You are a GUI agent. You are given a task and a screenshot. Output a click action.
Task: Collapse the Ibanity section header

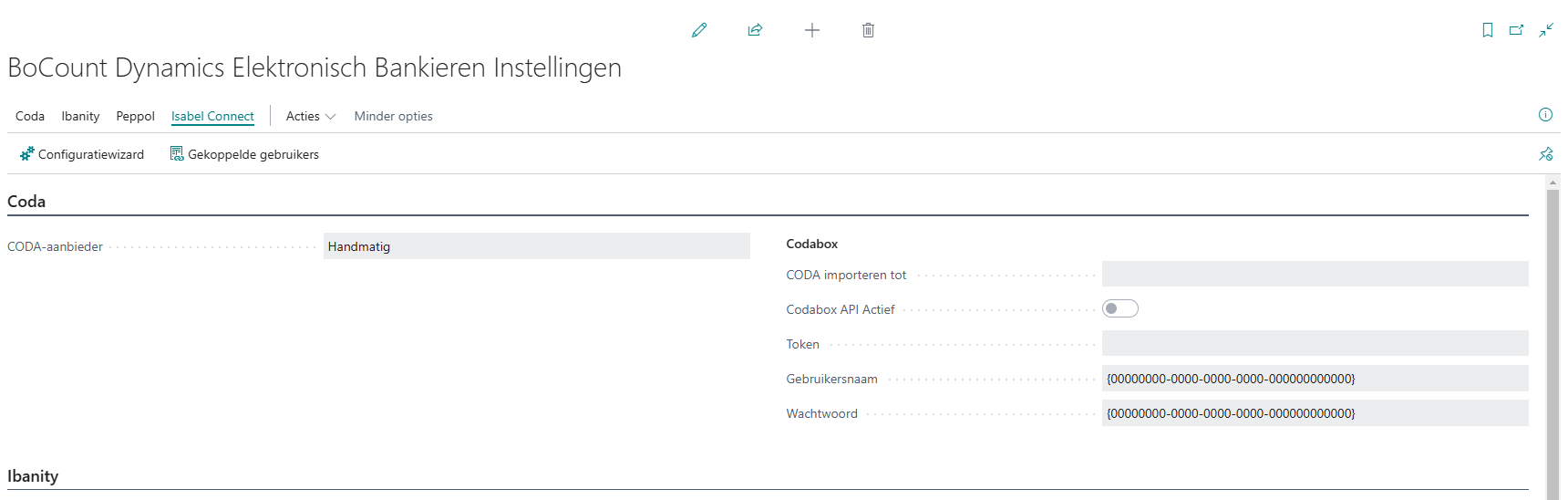(33, 476)
